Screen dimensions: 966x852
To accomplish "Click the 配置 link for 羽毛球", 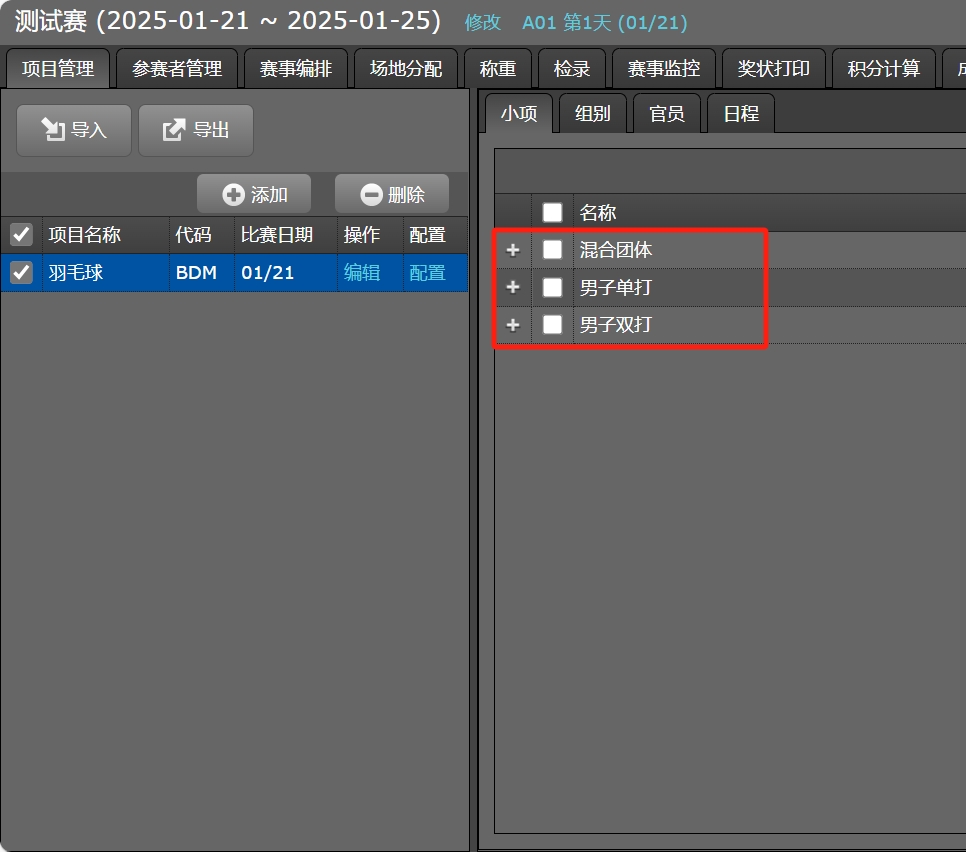I will [427, 272].
